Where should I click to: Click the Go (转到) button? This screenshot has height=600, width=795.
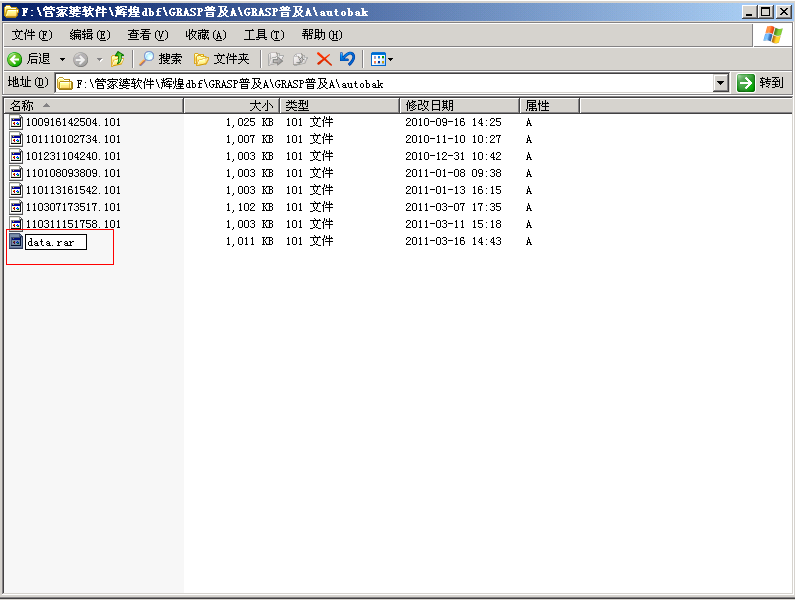[x=760, y=83]
